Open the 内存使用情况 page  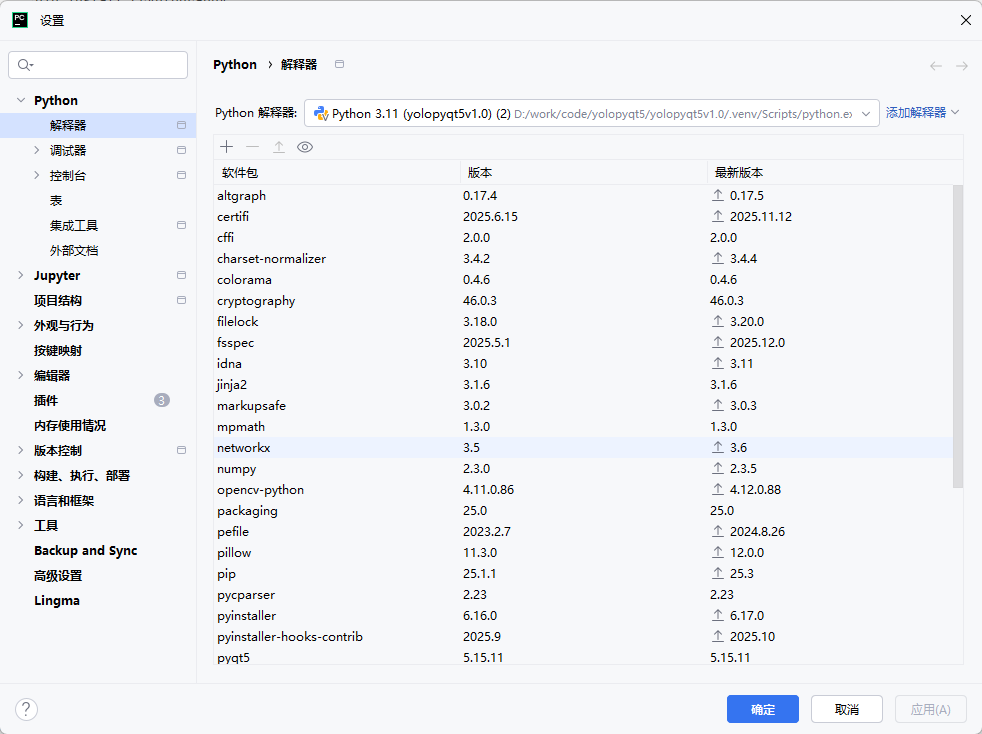[70, 425]
